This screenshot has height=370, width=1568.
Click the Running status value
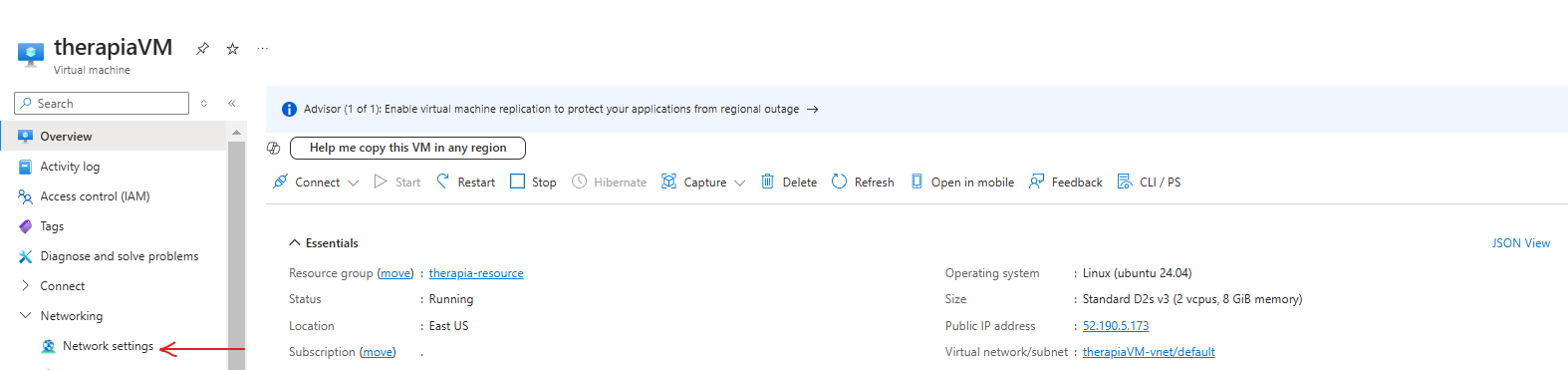[451, 299]
